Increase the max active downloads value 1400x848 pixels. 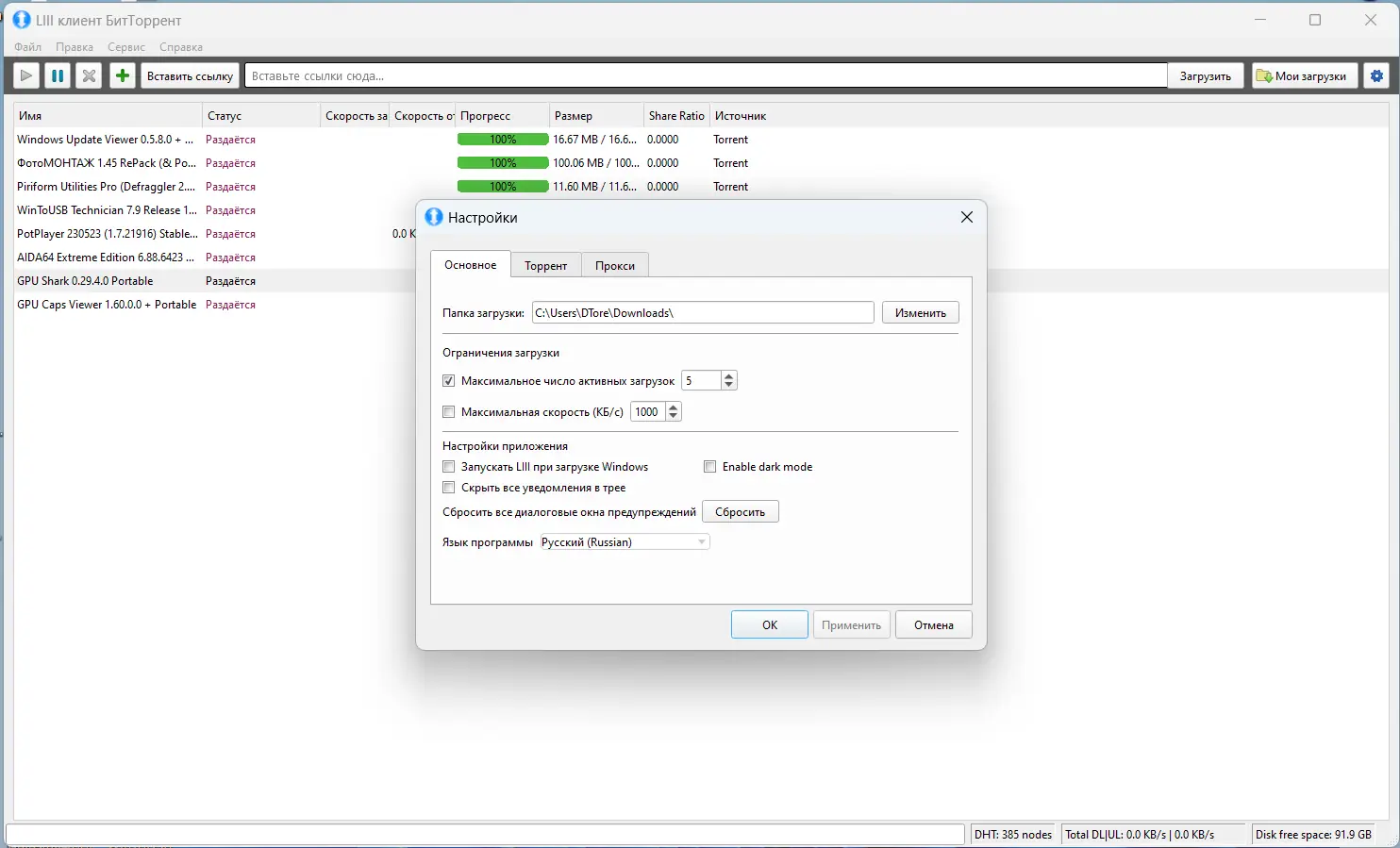(728, 376)
